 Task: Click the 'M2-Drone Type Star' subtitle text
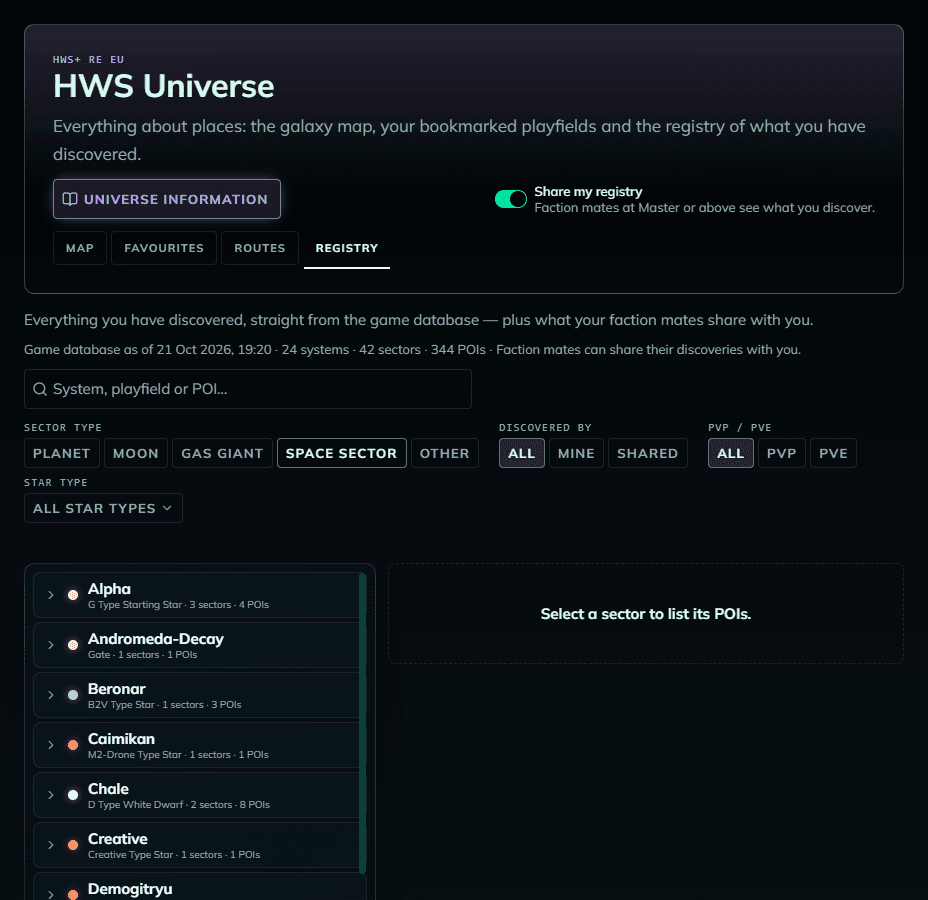pos(135,755)
